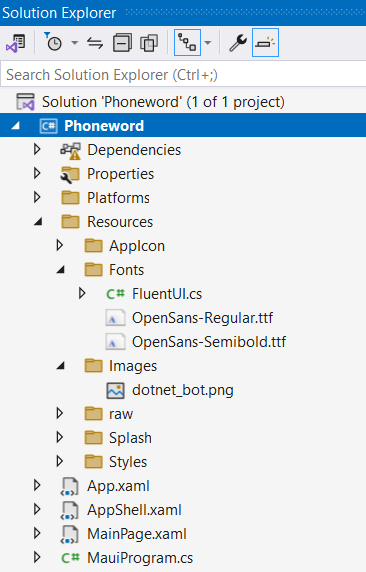The image size is (366, 572).
Task: Select the Phoneword project name
Action: click(104, 126)
